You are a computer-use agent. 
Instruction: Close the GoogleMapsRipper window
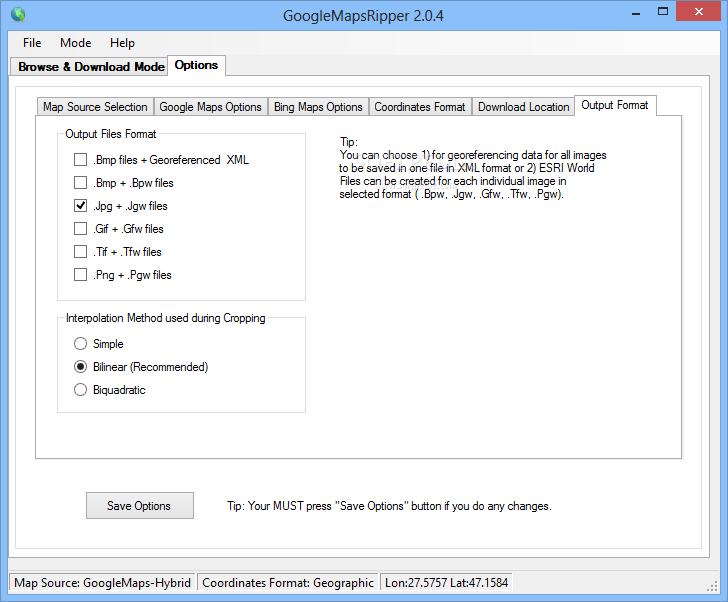tap(698, 12)
